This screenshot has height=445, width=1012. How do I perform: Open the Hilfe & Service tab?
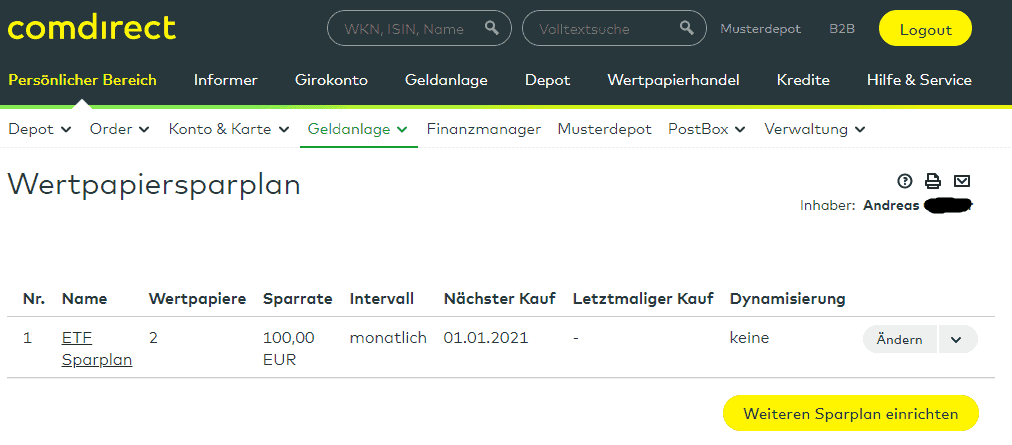pyautogui.click(x=919, y=80)
